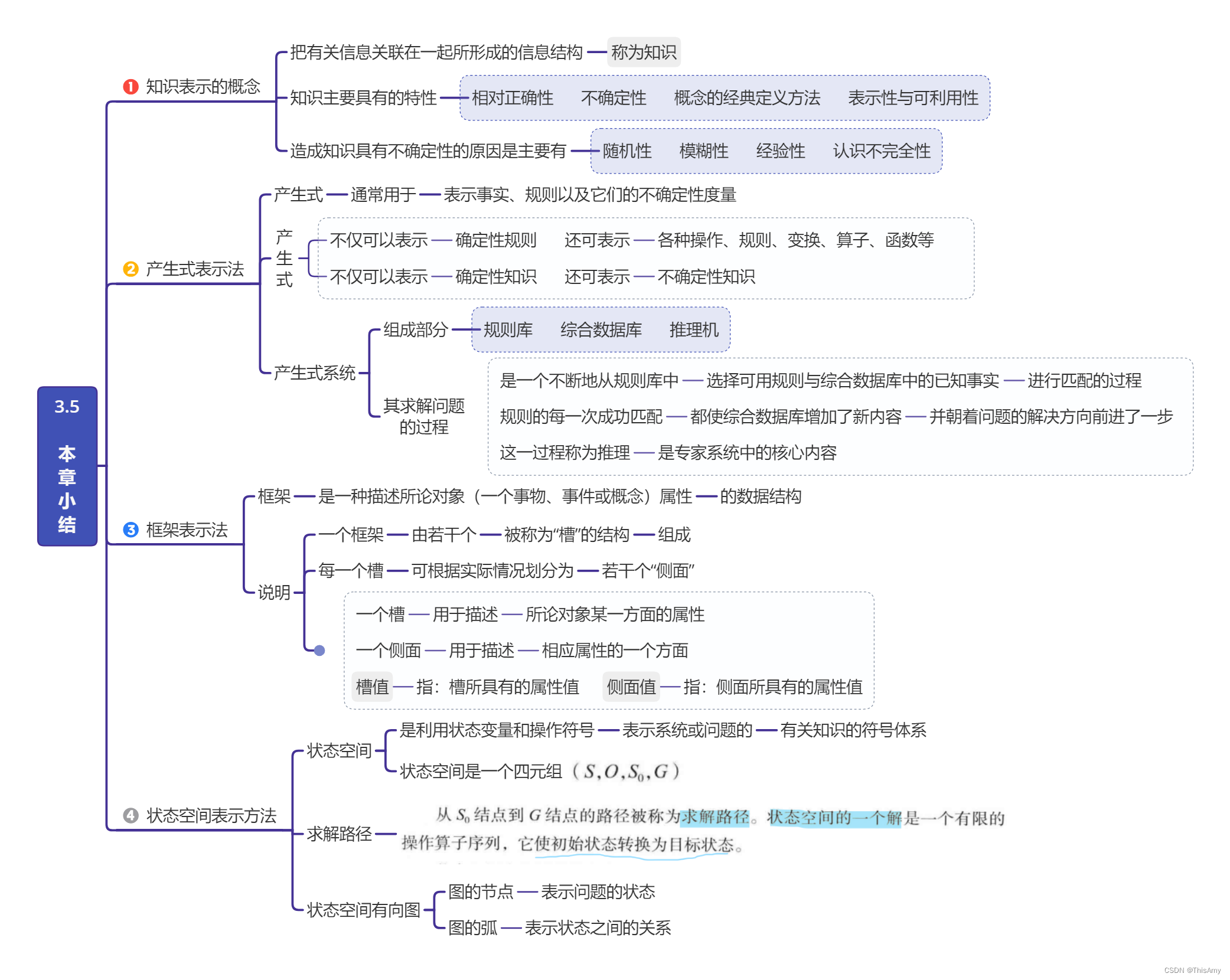This screenshot has width=1230, height=980.
Task: Click 若干个“侧面” node
Action: point(648,571)
